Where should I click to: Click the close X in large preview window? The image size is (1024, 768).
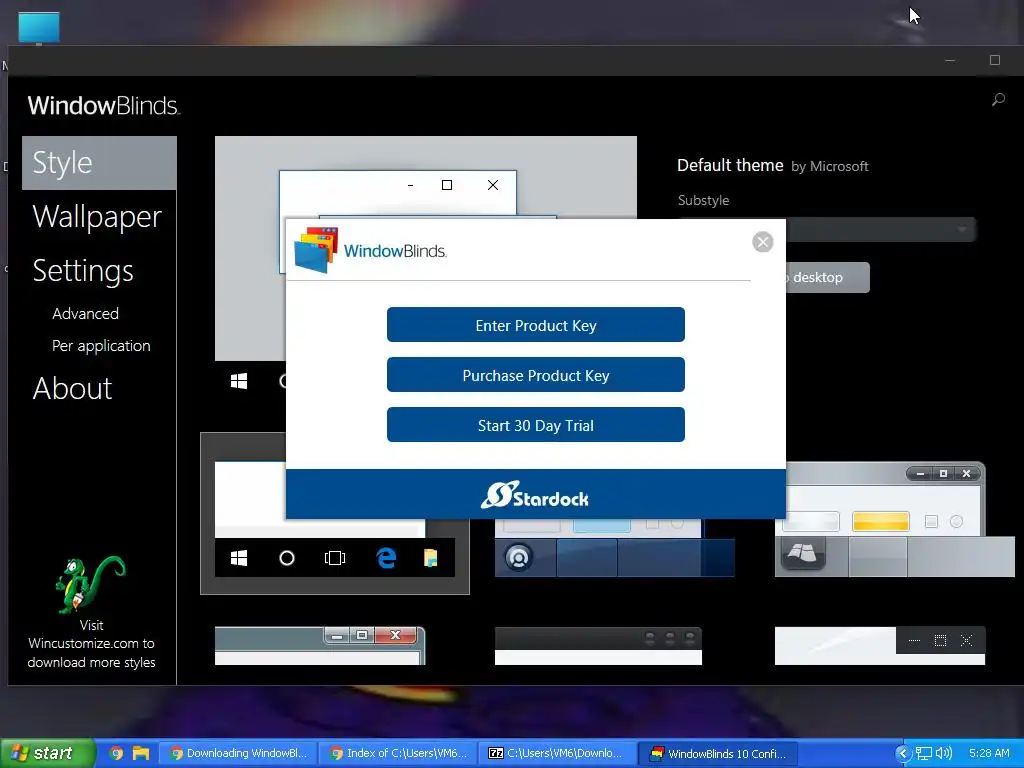[493, 185]
